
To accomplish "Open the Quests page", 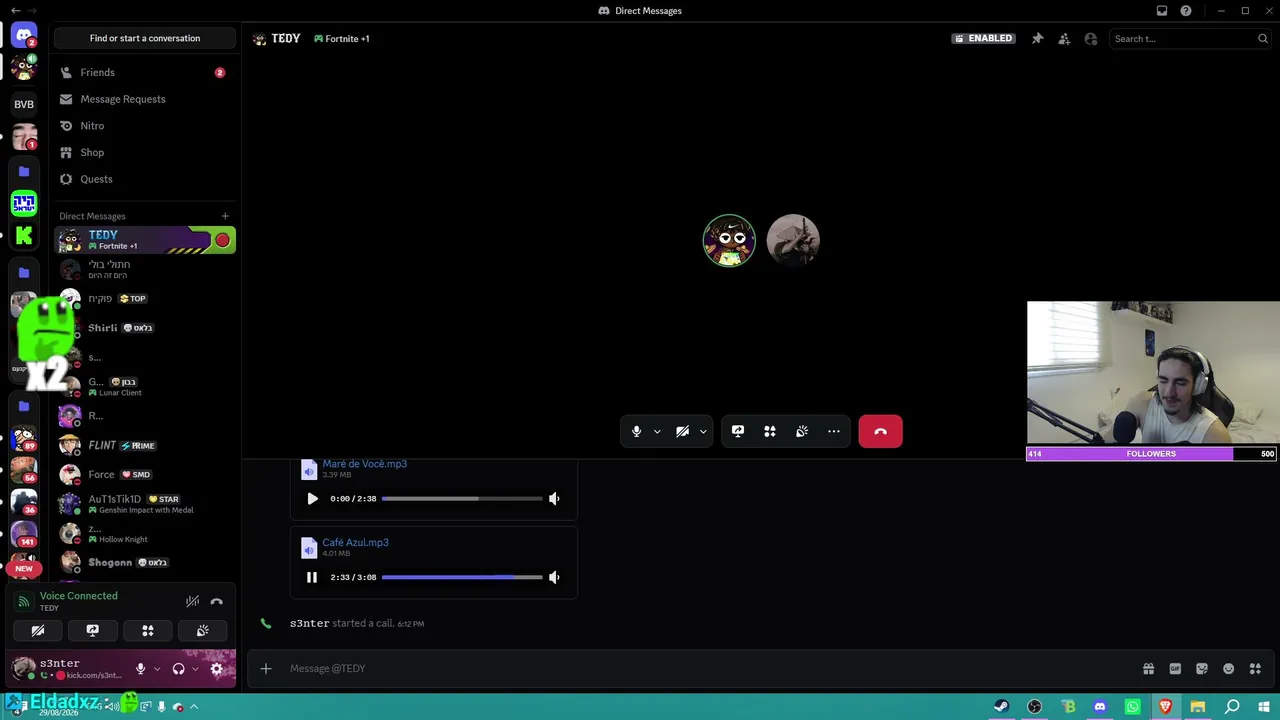I will pos(145,179).
